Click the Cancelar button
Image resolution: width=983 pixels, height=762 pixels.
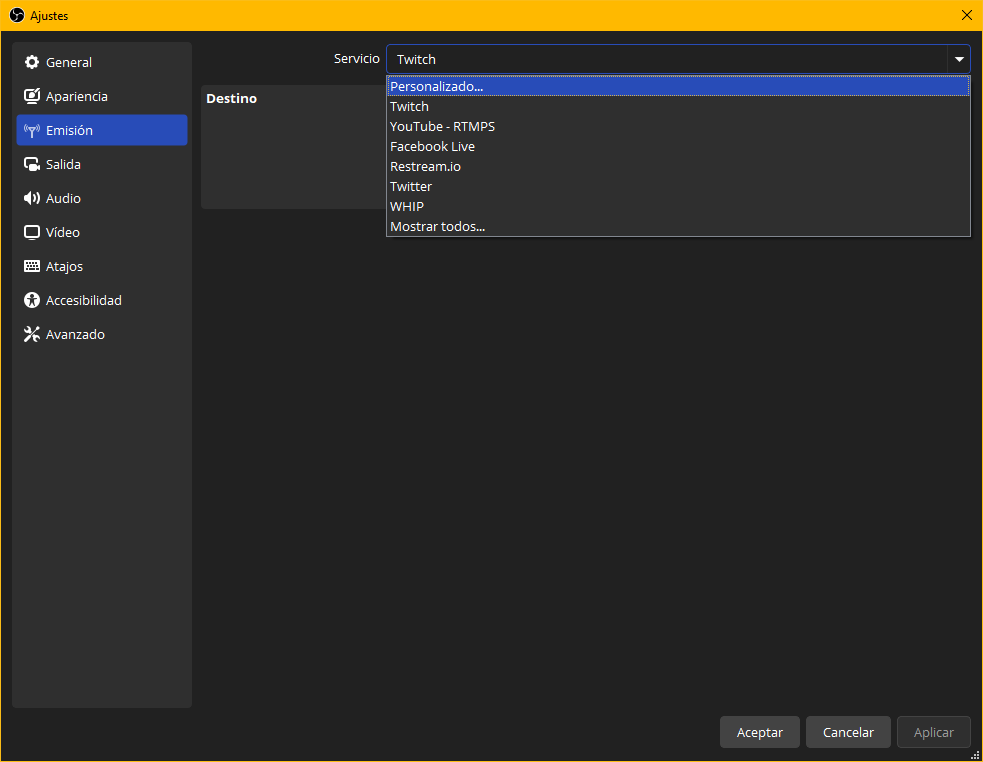tap(848, 732)
